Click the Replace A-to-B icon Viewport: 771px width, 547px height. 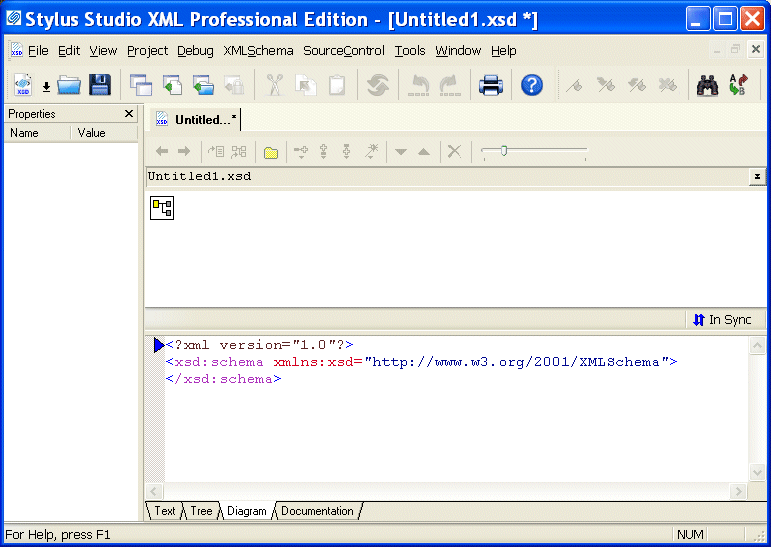tap(738, 86)
